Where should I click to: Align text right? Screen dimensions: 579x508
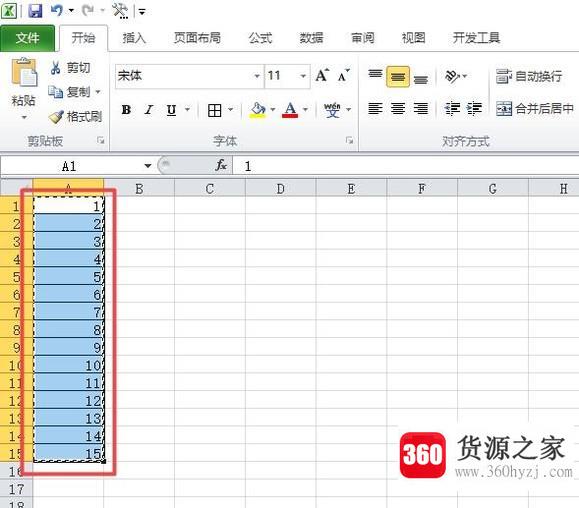tap(421, 109)
